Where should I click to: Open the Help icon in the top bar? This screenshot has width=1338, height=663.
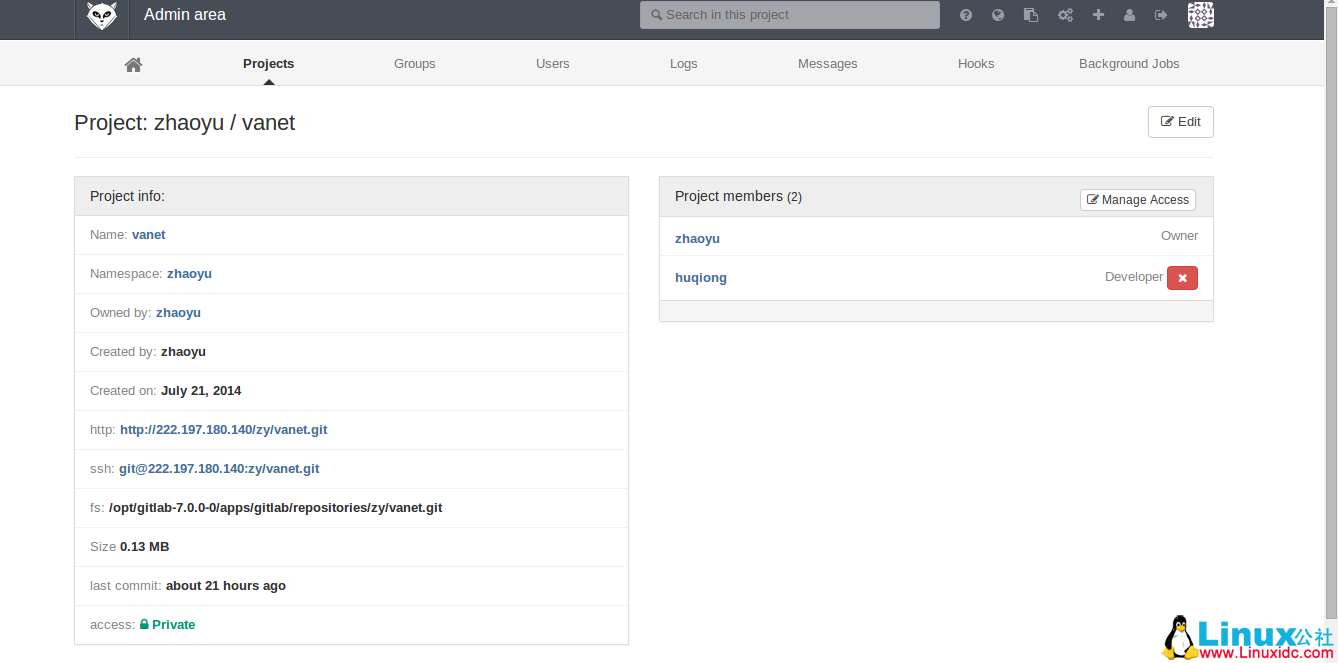point(965,15)
